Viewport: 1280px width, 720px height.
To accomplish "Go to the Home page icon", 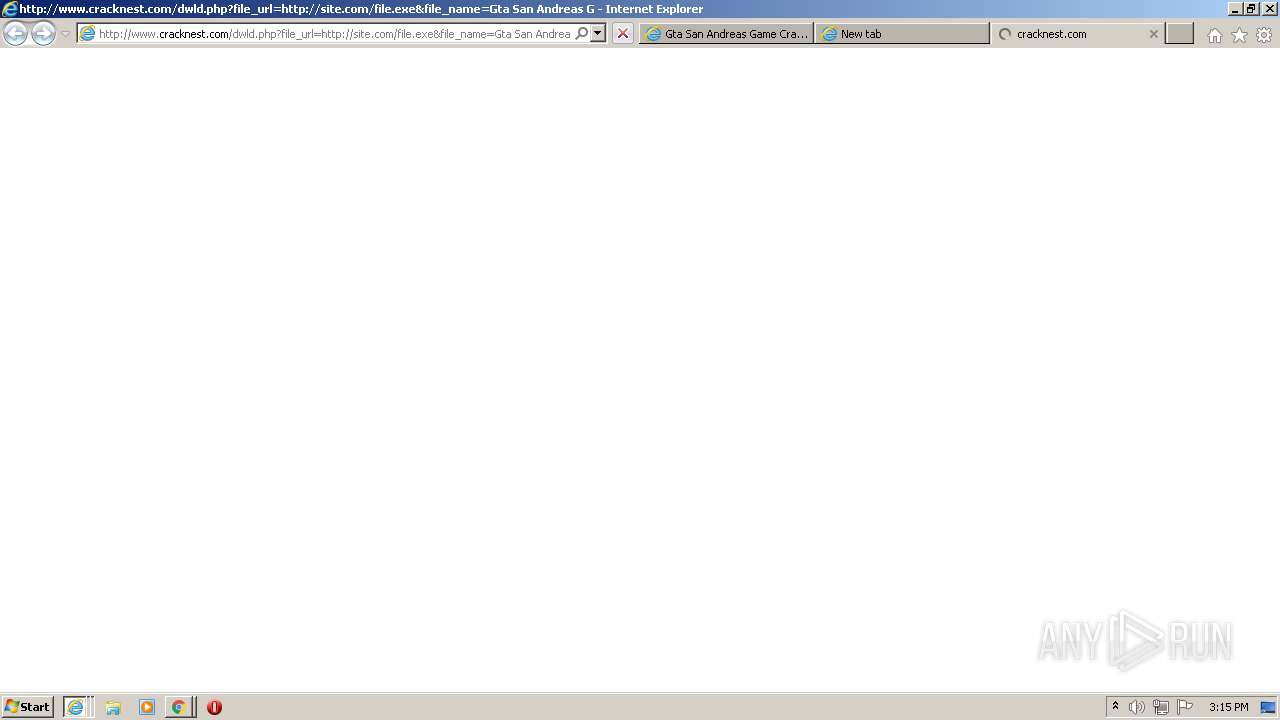I will (x=1214, y=35).
